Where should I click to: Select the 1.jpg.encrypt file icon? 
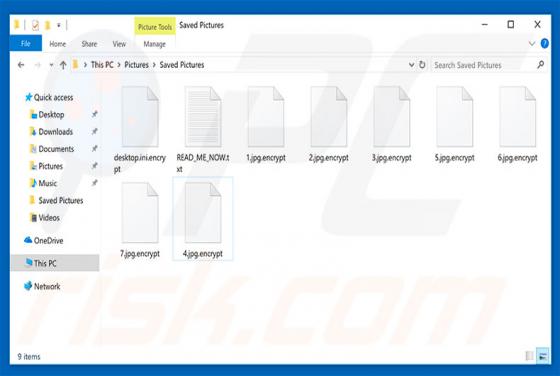click(266, 117)
